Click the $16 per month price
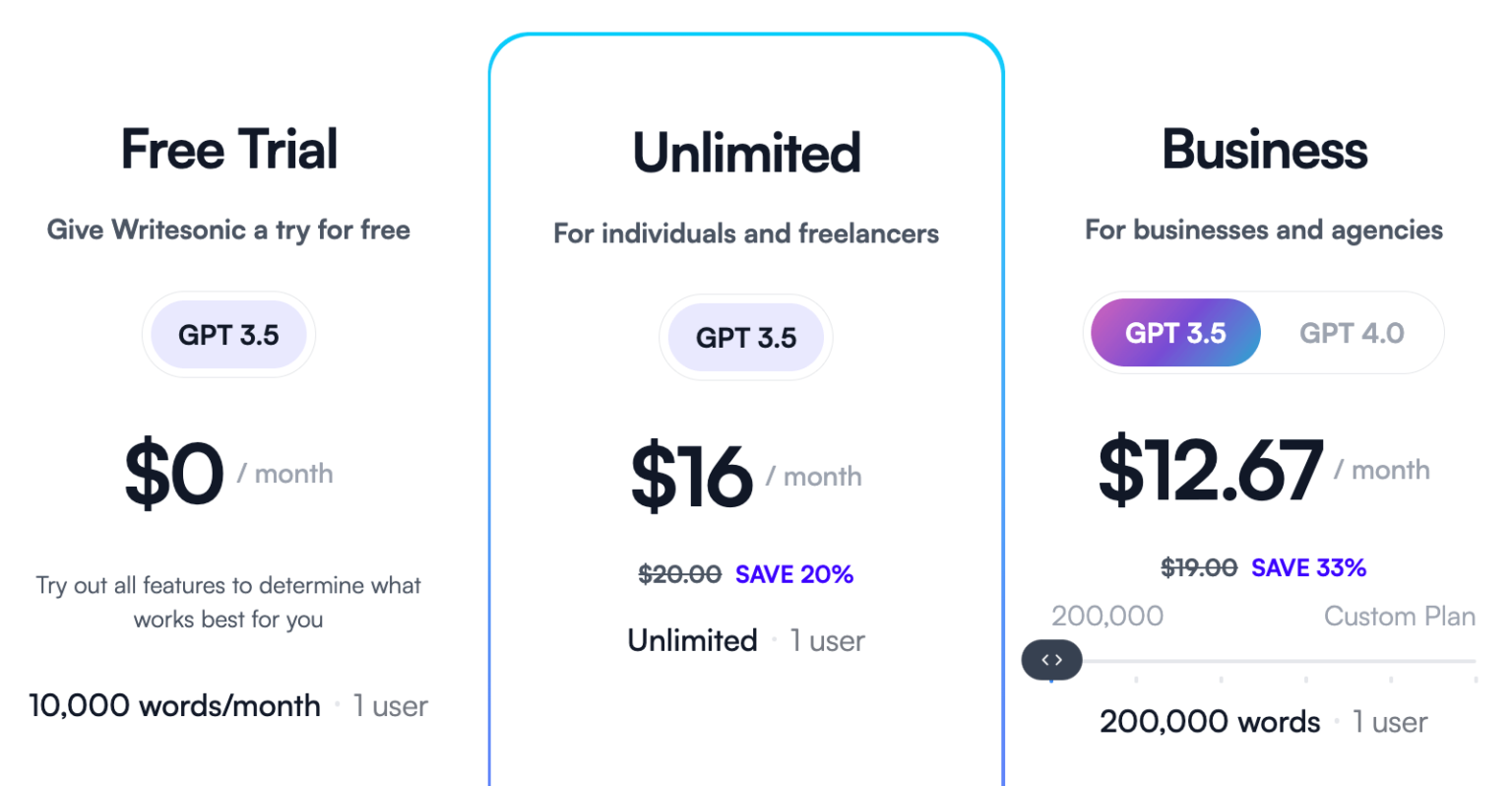Image resolution: width=1512 pixels, height=786 pixels. pyautogui.click(x=692, y=477)
